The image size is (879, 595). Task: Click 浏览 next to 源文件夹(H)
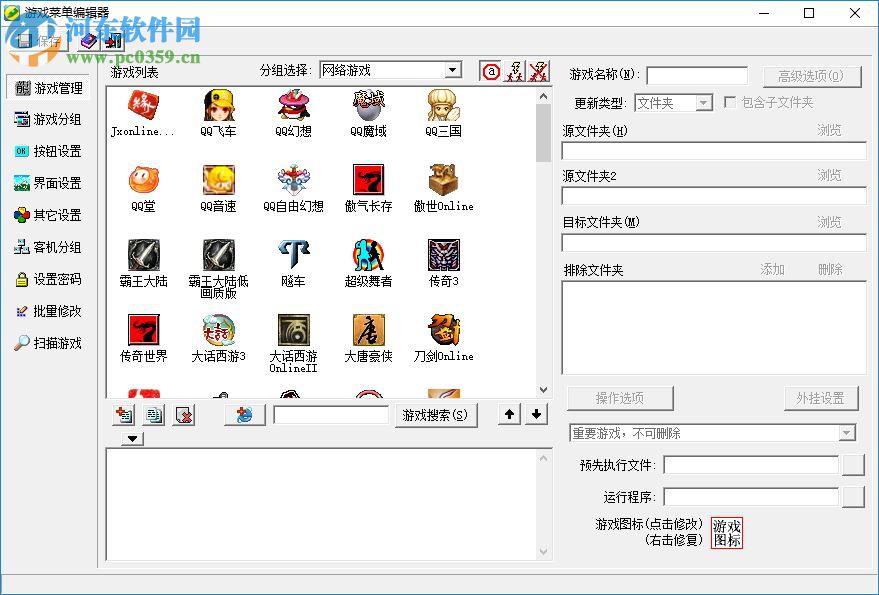tap(831, 130)
